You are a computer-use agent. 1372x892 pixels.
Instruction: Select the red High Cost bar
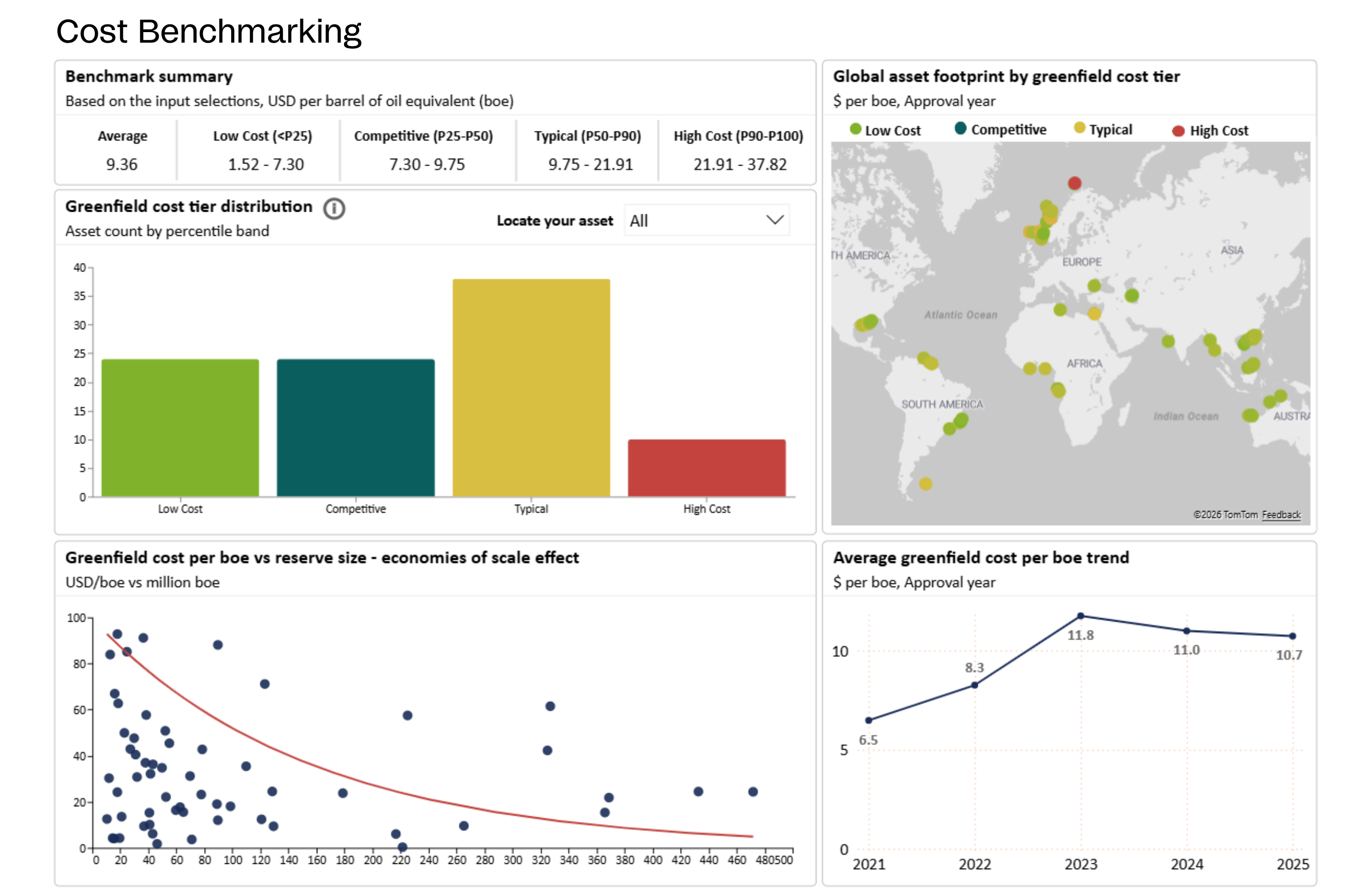707,468
